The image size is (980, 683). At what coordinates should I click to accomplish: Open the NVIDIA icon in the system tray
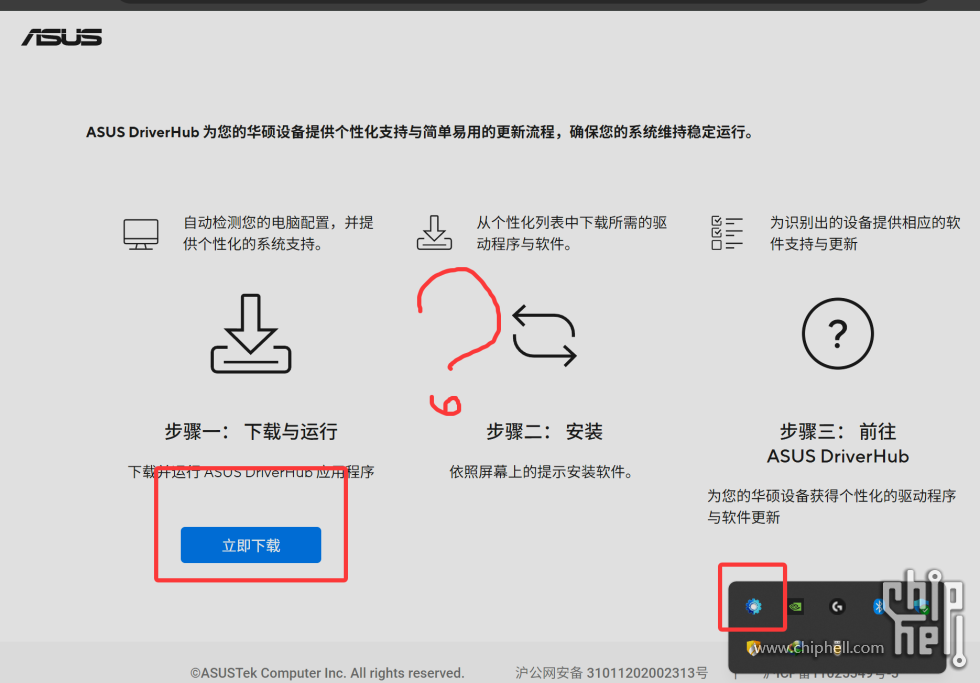coord(795,606)
